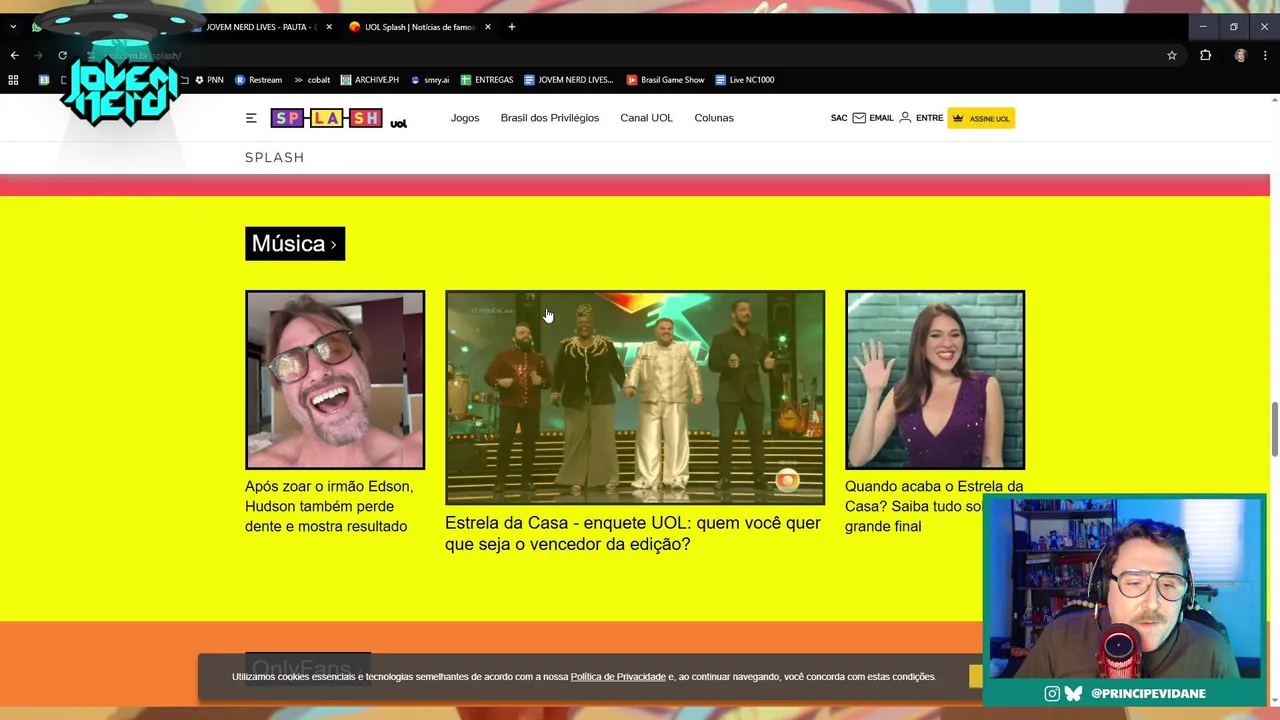This screenshot has width=1280, height=720.
Task: Open the Música section heading
Action: pos(295,243)
